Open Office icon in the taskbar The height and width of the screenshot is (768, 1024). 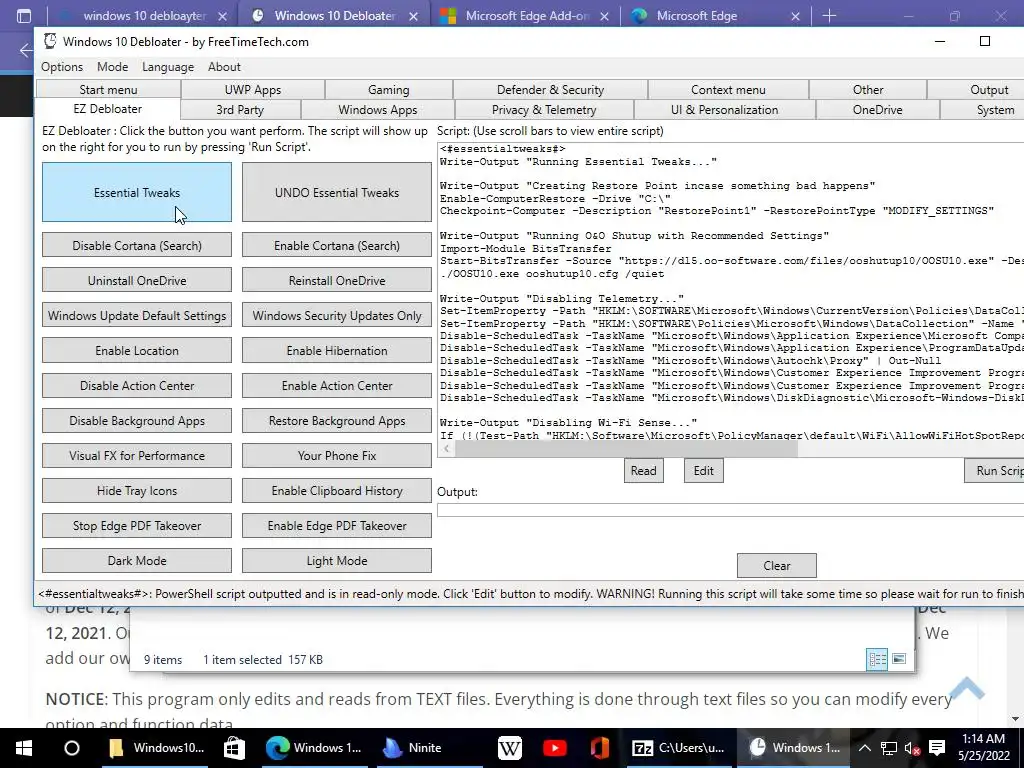(x=600, y=748)
